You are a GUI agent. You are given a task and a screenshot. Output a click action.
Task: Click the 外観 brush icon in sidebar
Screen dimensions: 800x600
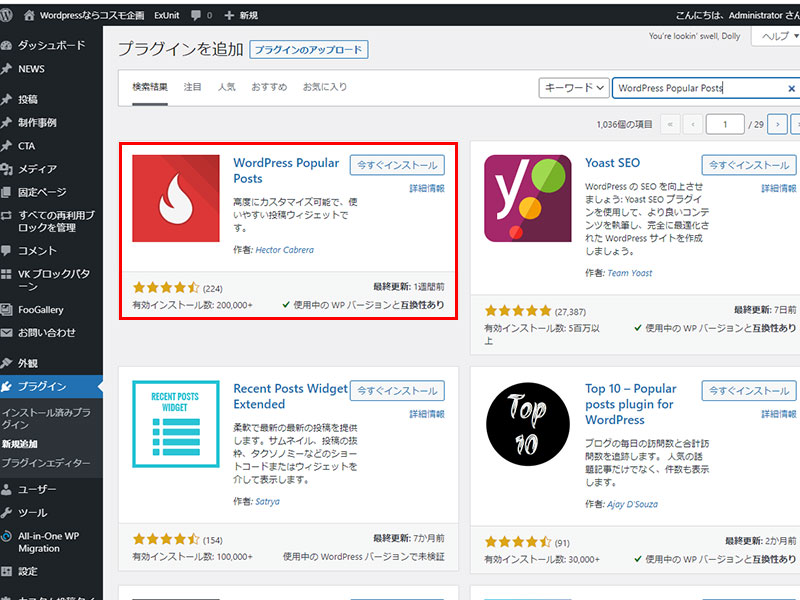(6, 363)
